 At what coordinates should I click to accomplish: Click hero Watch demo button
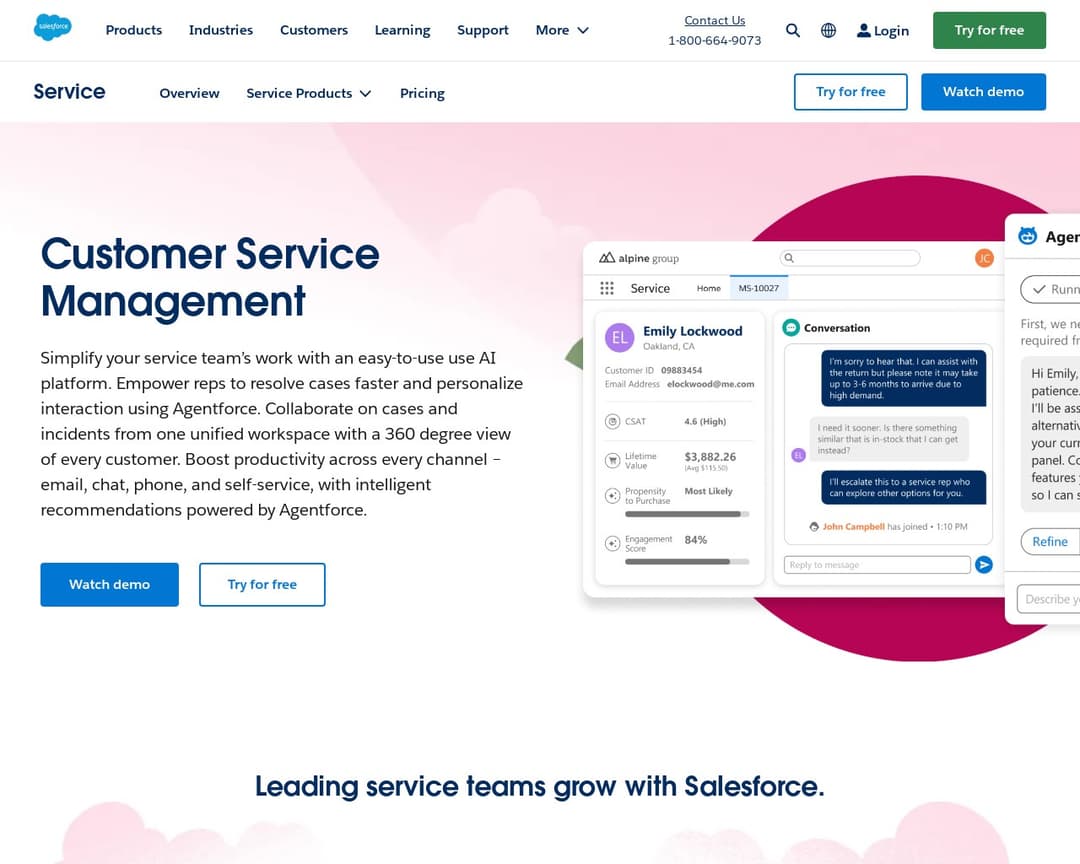pos(110,584)
